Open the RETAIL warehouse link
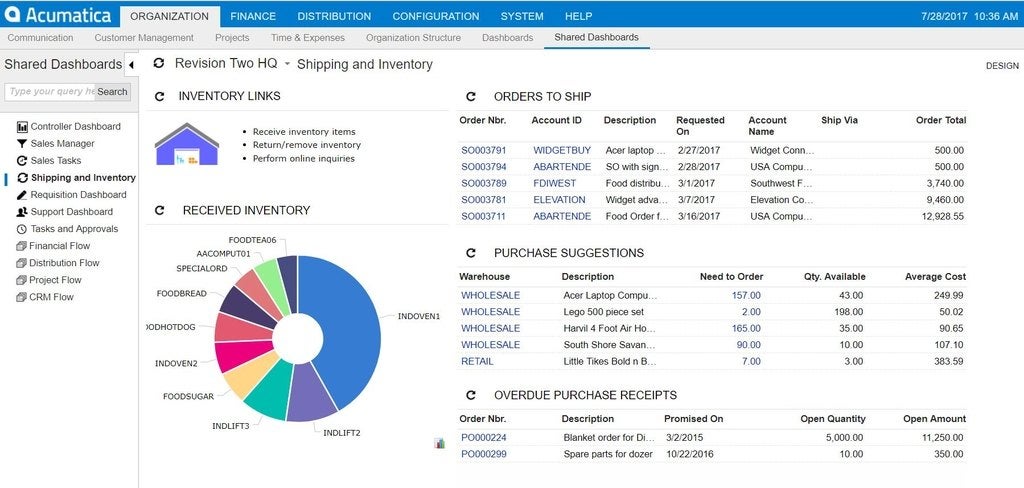1024x488 pixels. tap(477, 361)
